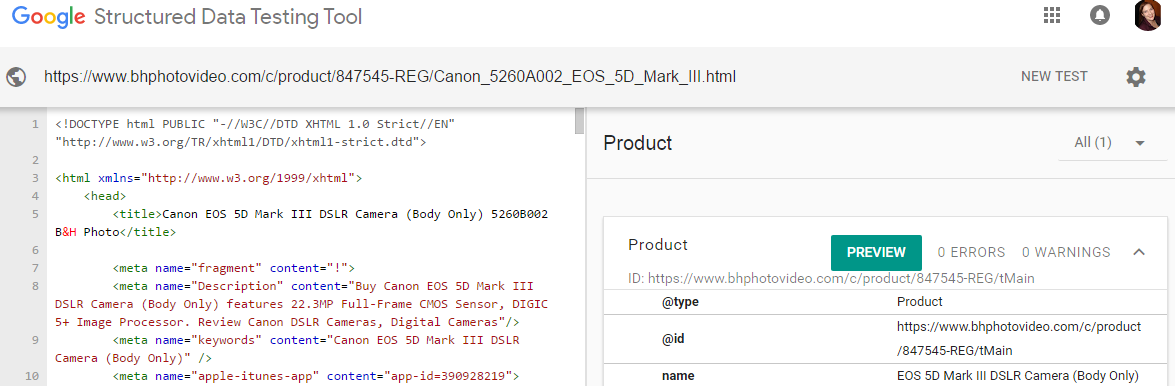Open the user account avatar
The width and height of the screenshot is (1175, 386).
1147,16
